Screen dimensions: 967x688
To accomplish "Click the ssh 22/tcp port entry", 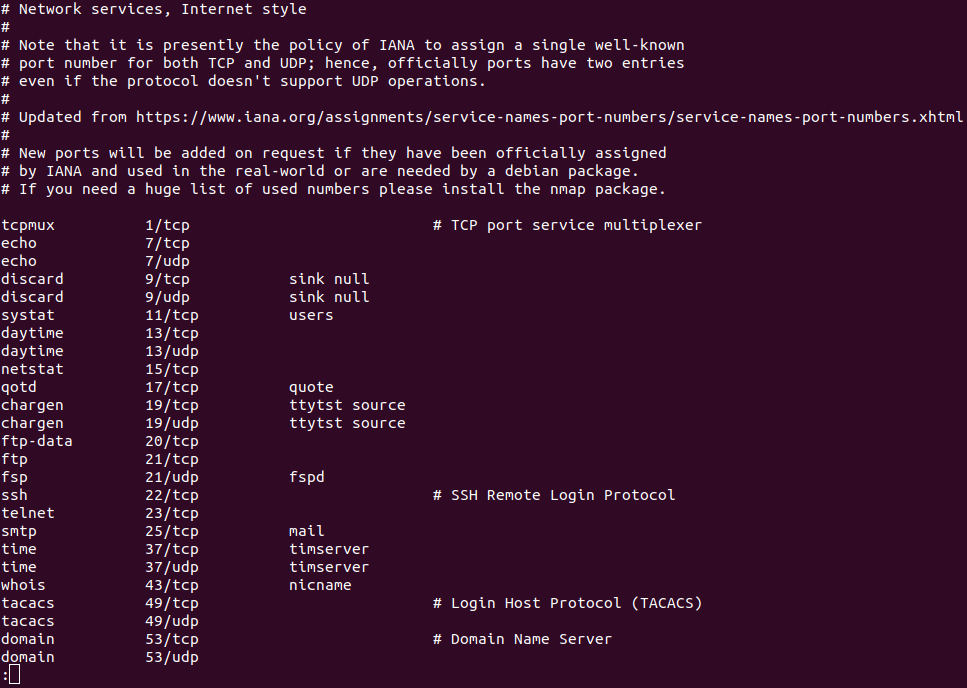I will [x=171, y=495].
